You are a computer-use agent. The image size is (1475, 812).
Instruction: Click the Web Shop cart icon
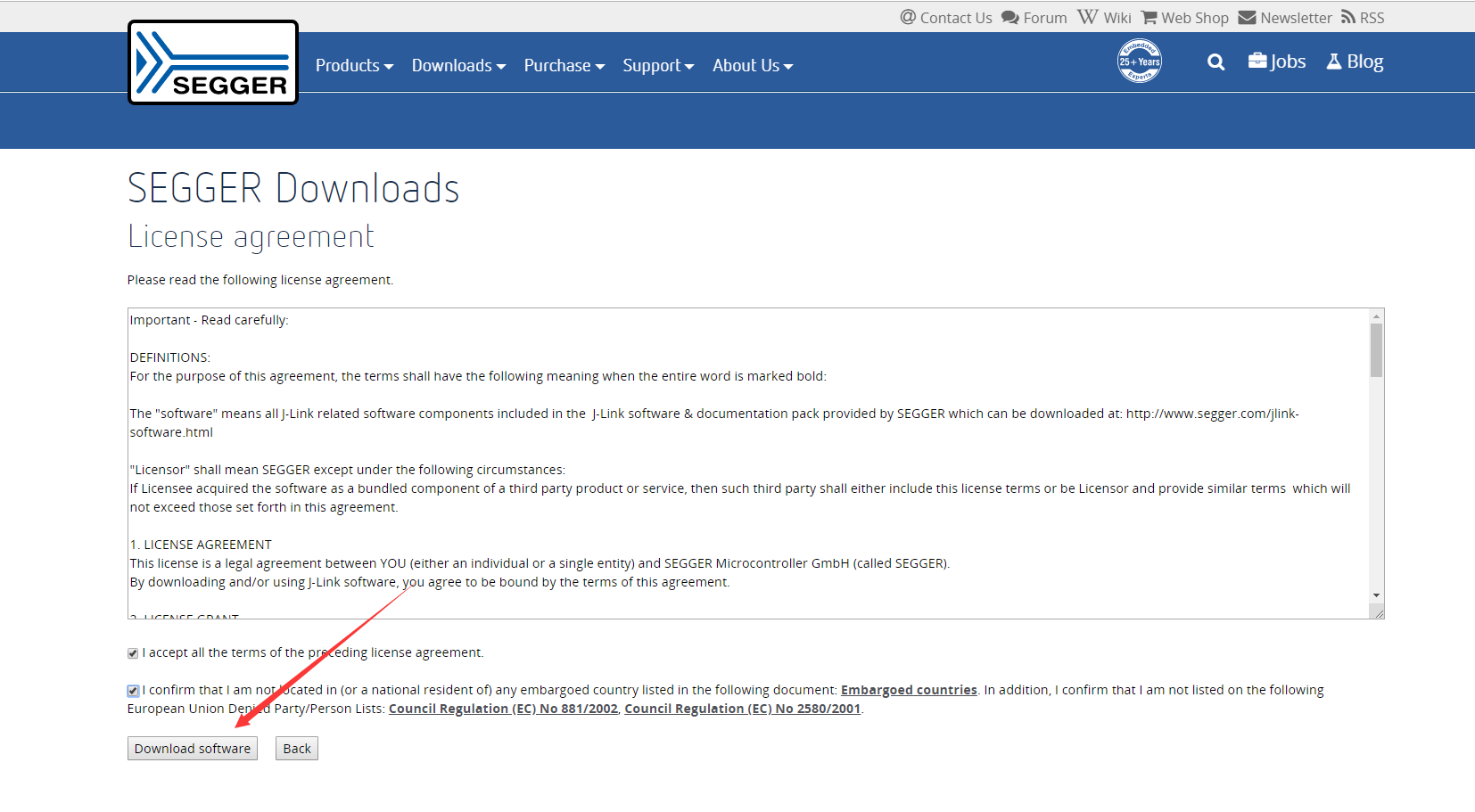tap(1150, 18)
